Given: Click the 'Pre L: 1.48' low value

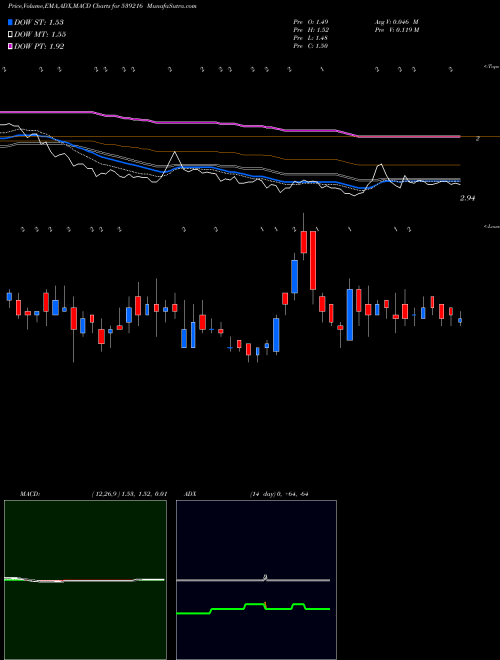Looking at the screenshot, I should [311, 38].
